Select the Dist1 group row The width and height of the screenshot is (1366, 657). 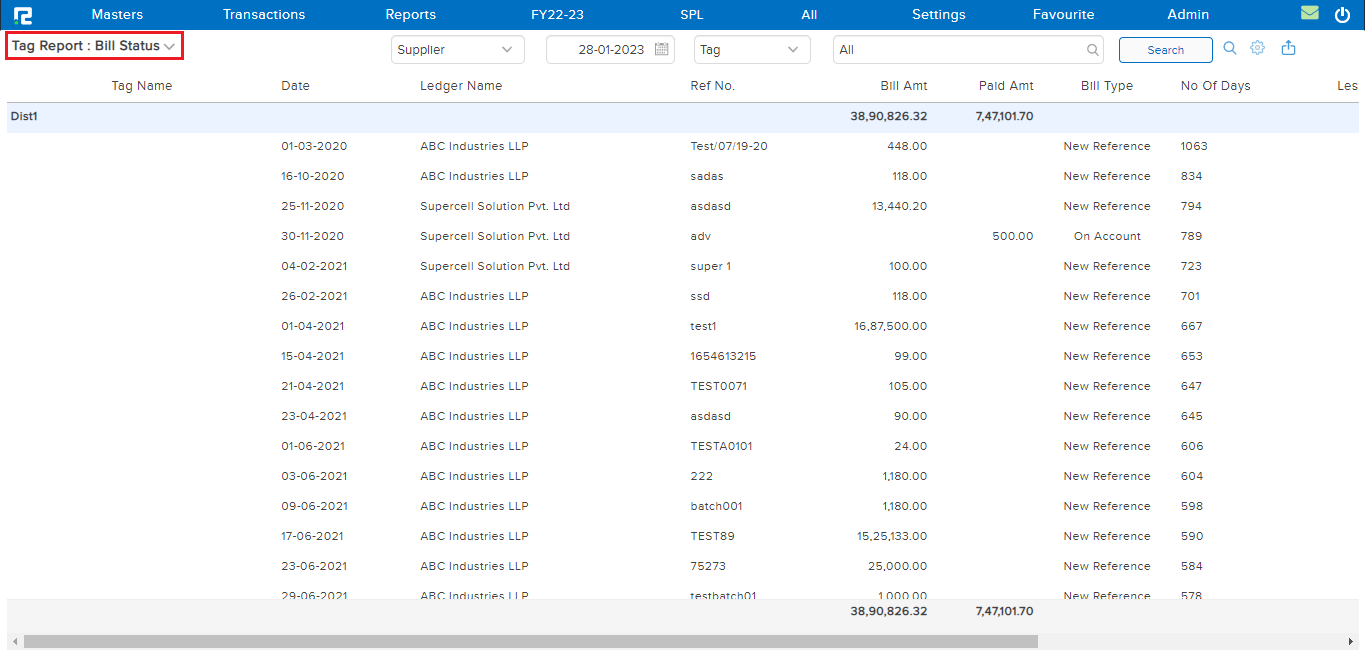click(25, 116)
